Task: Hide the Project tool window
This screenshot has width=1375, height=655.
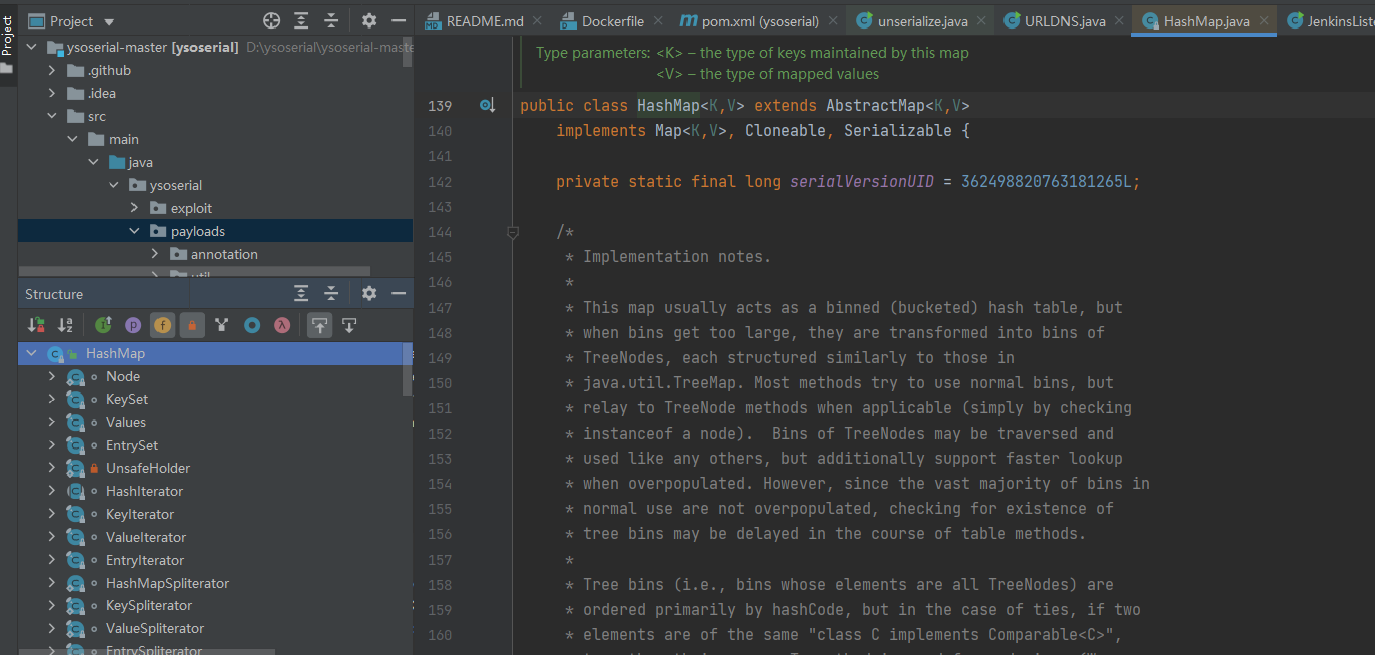Action: tap(399, 20)
